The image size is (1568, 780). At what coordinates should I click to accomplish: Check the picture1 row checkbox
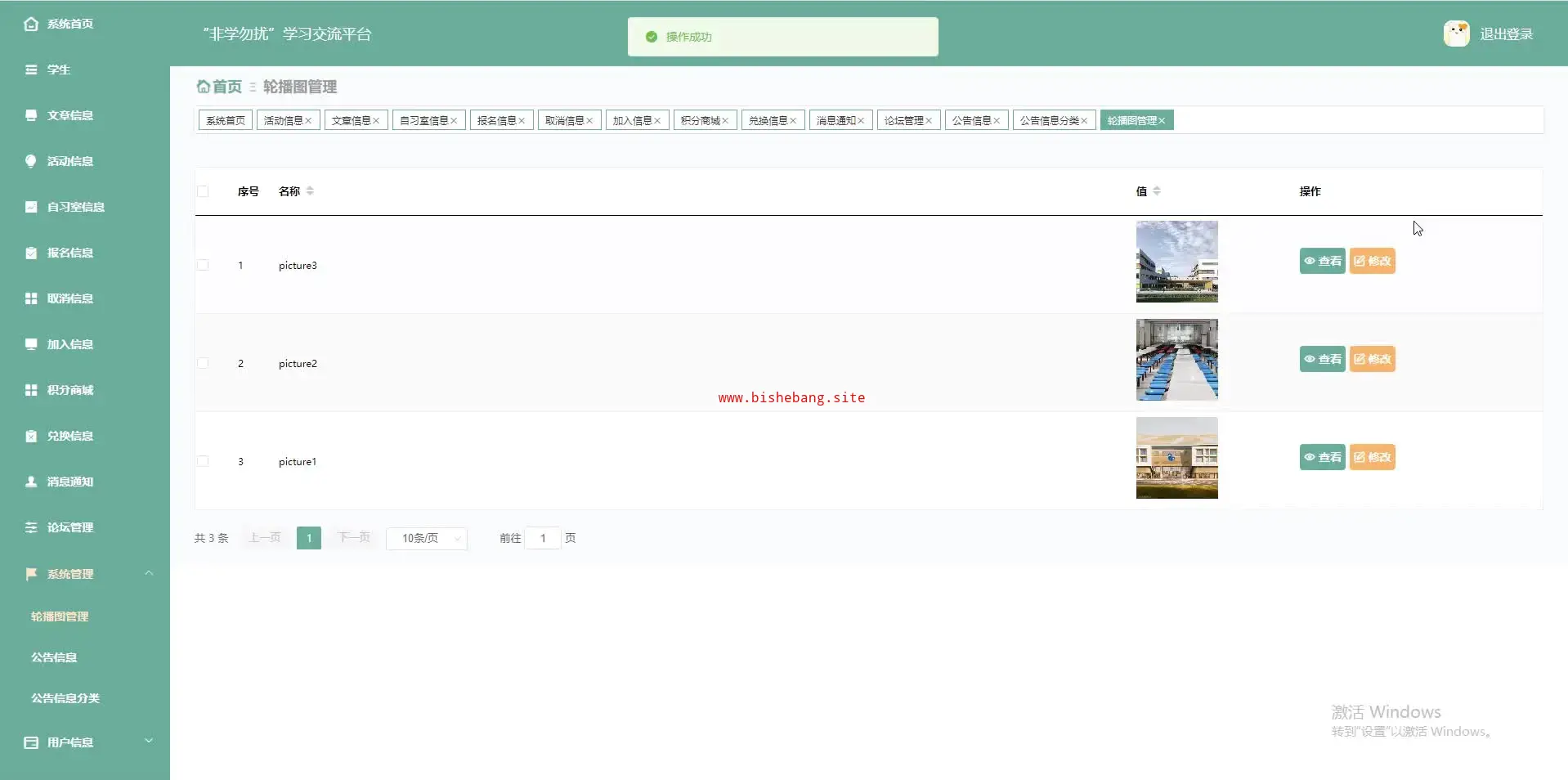[203, 461]
